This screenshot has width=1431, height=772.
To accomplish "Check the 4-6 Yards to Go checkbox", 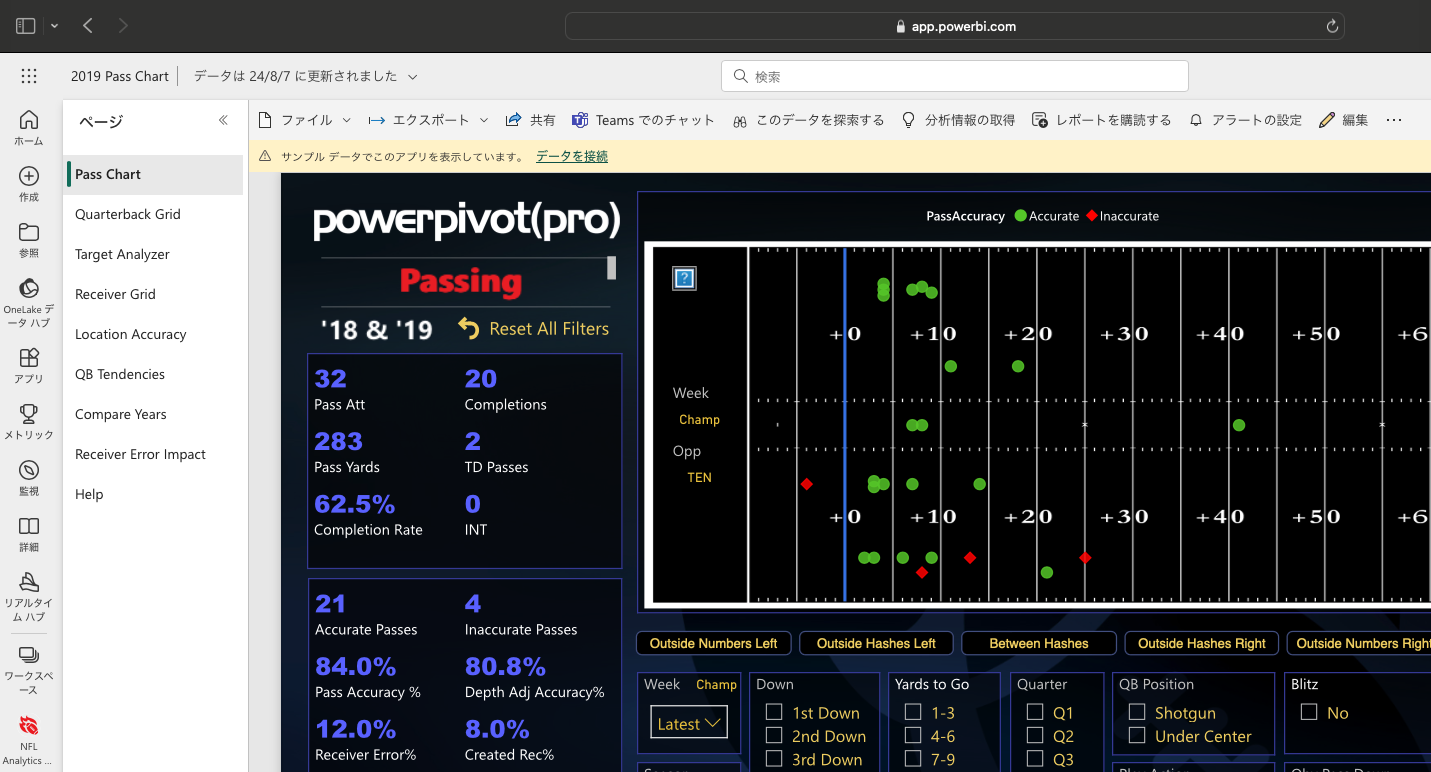I will click(912, 736).
